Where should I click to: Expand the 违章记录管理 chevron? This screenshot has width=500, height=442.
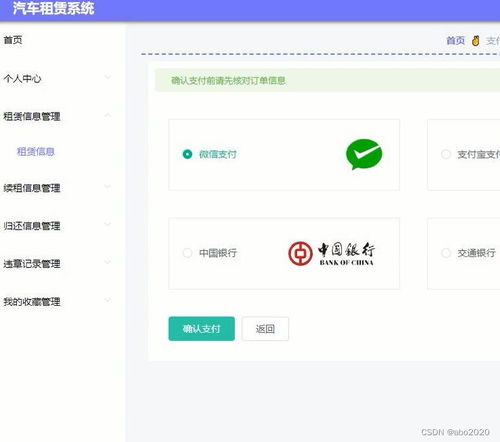coord(108,262)
